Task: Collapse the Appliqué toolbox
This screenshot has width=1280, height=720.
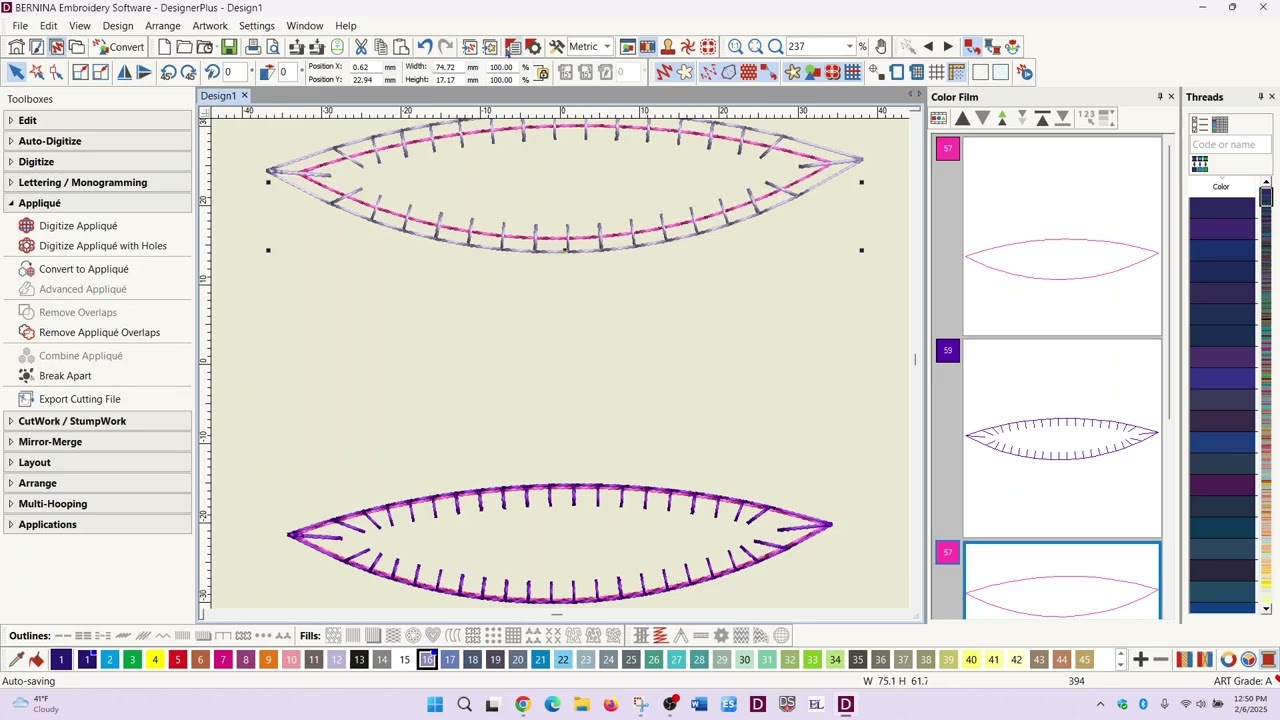Action: coord(97,203)
